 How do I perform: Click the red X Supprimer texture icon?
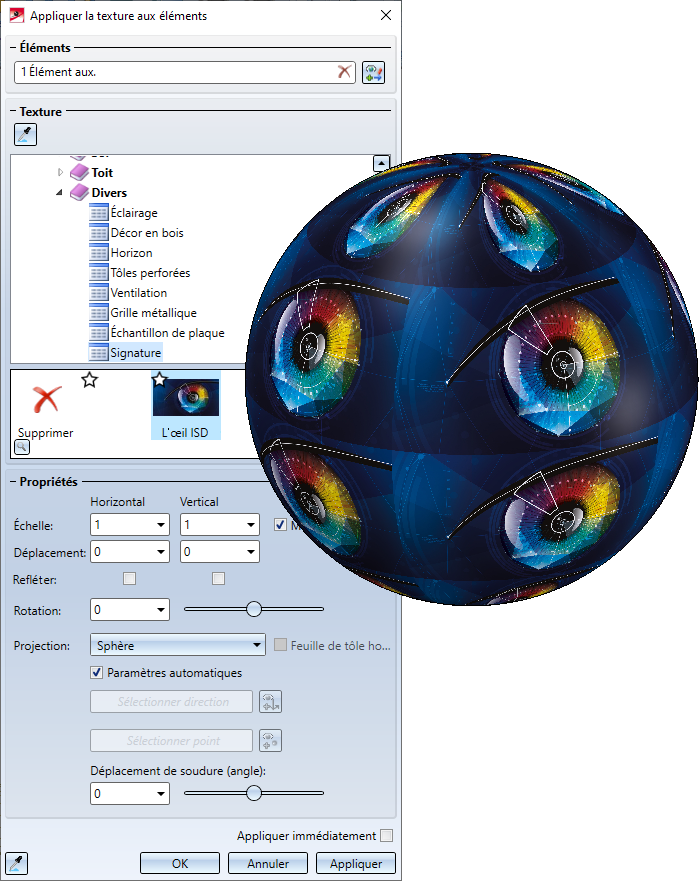coord(46,399)
